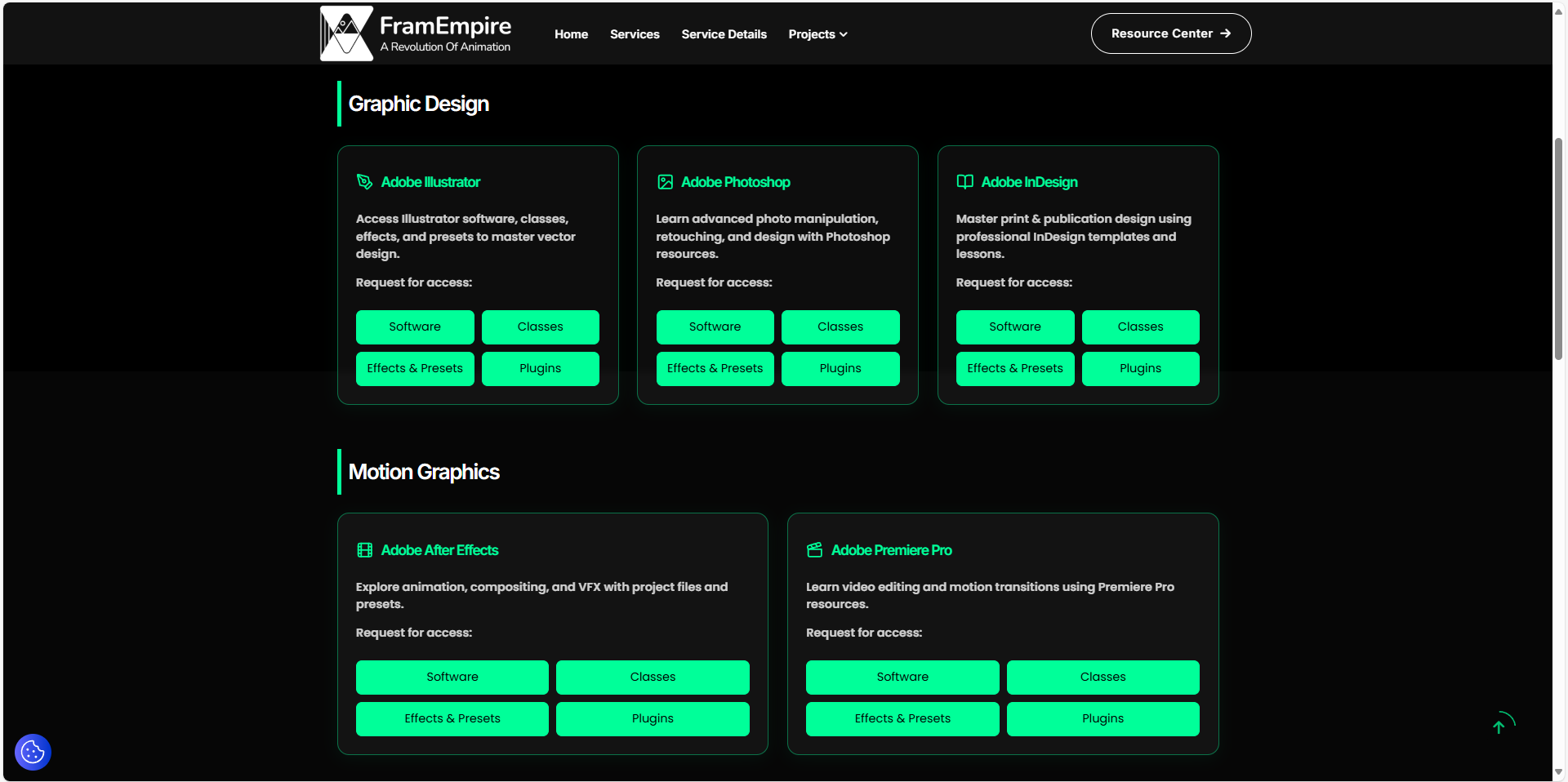Click the Resource Center button

click(1170, 33)
